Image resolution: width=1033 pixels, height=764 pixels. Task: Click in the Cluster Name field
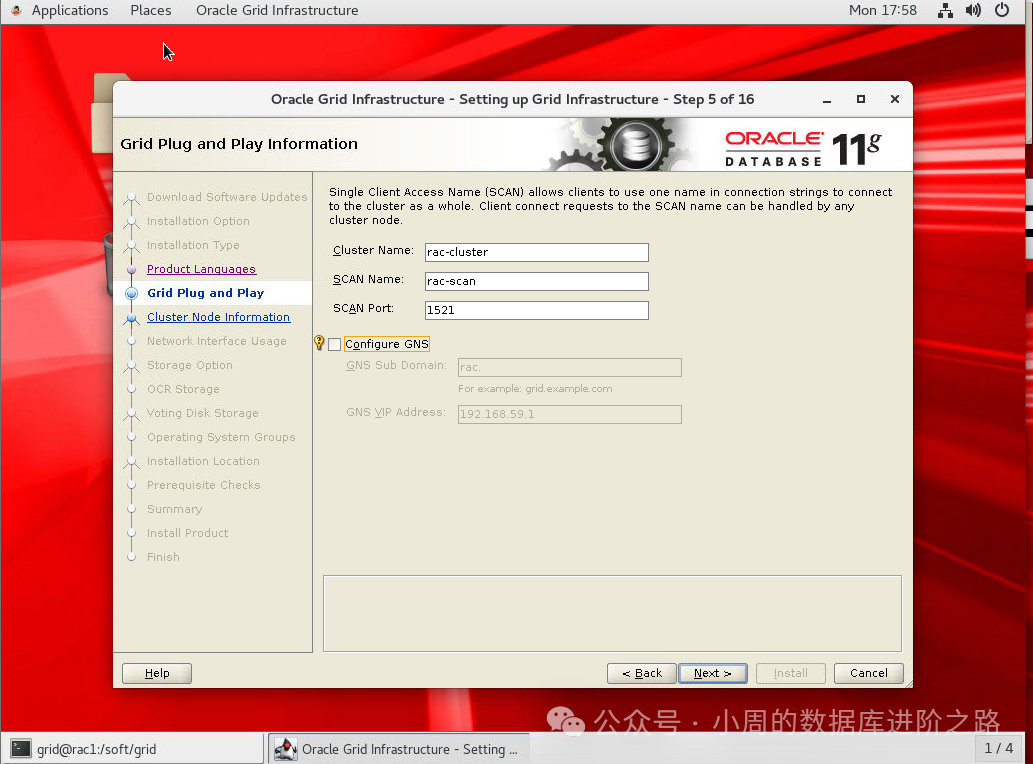537,252
